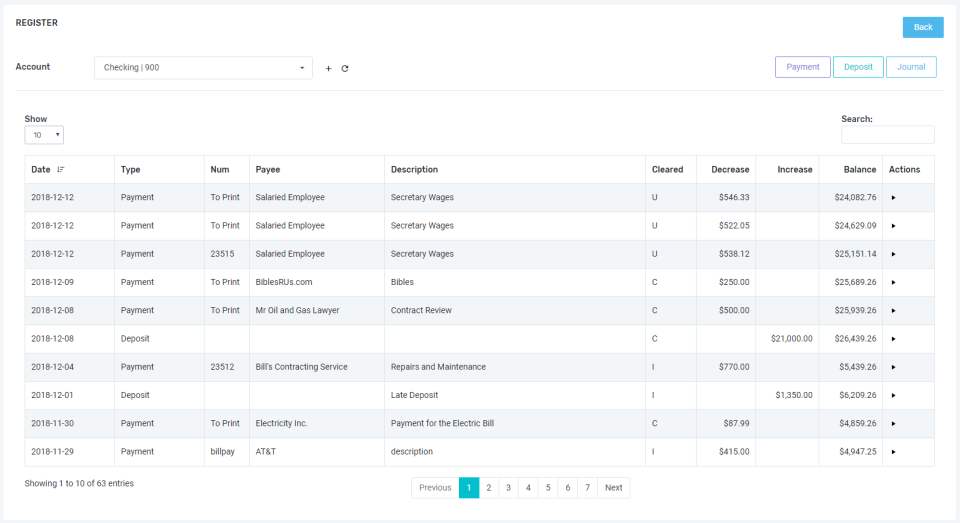The width and height of the screenshot is (960, 523).
Task: Click the Back button
Action: click(923, 27)
